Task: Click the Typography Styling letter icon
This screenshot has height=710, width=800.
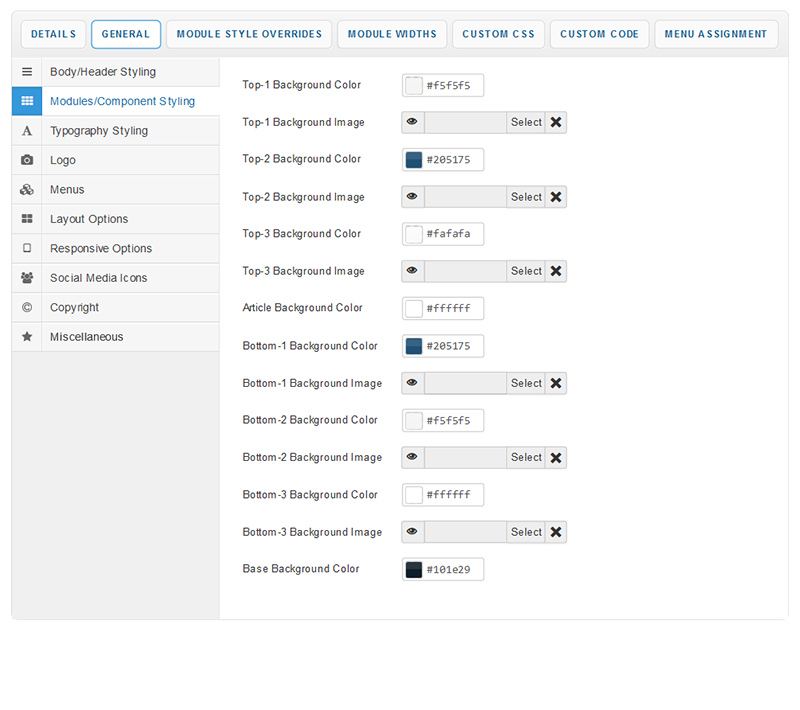Action: [27, 131]
